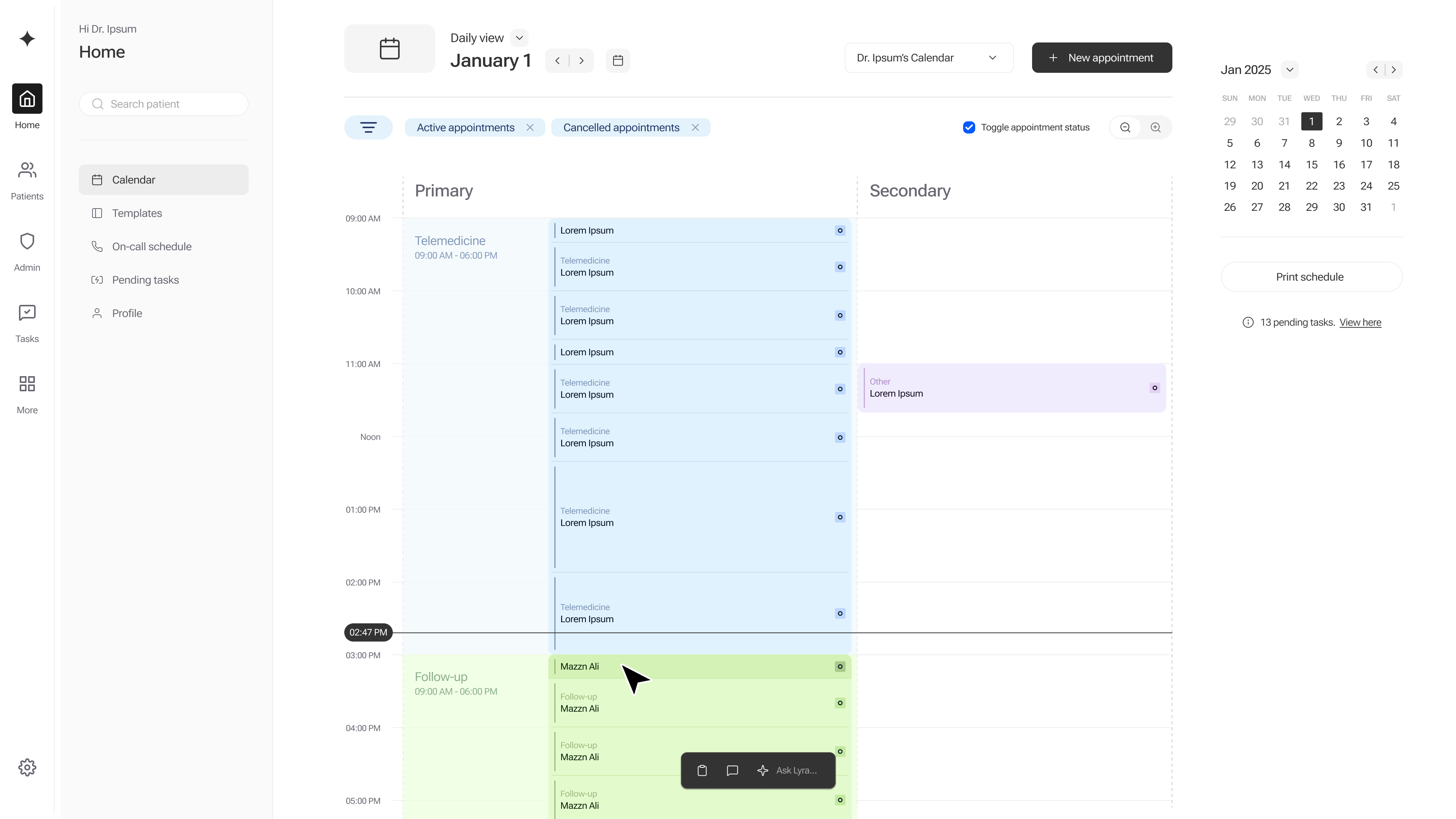The height and width of the screenshot is (819, 1456).
Task: Click chat bubble icon in floating toolbar
Action: click(733, 770)
